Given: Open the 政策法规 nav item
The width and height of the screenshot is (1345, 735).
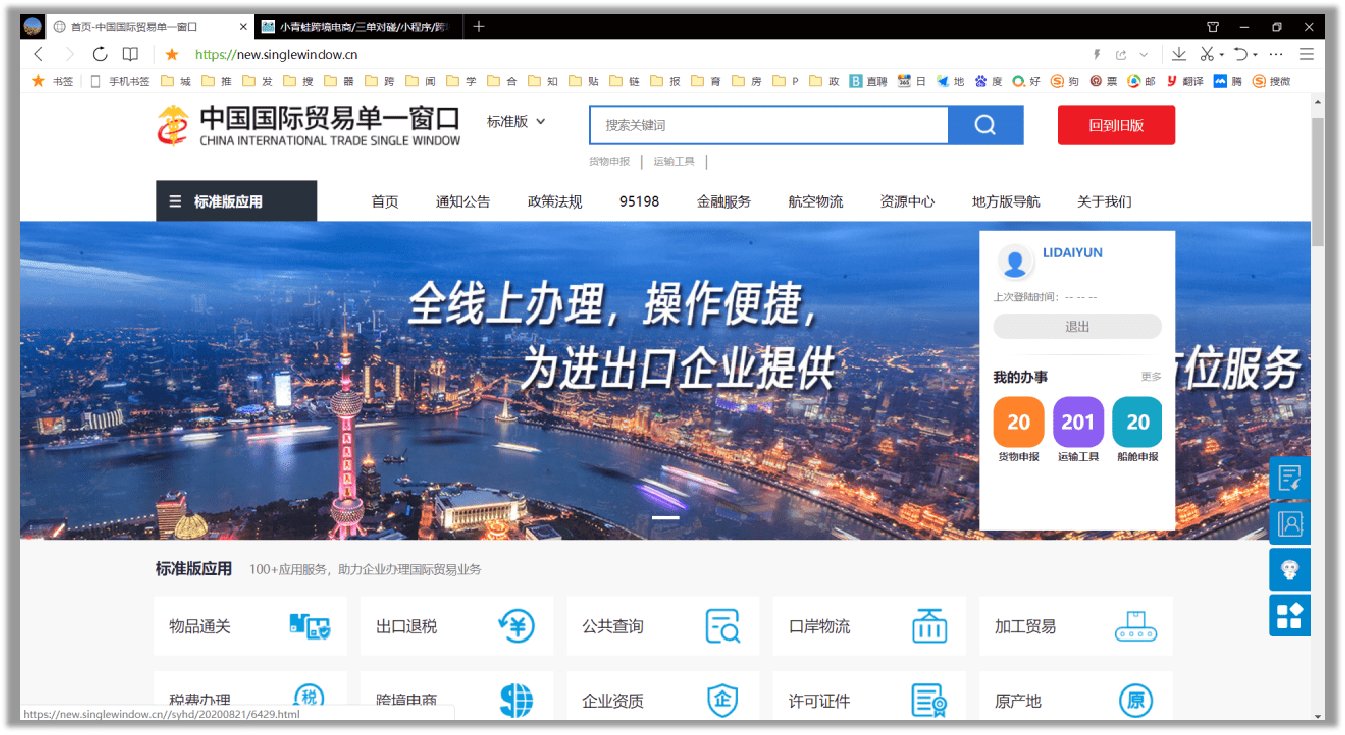Looking at the screenshot, I should click(555, 201).
